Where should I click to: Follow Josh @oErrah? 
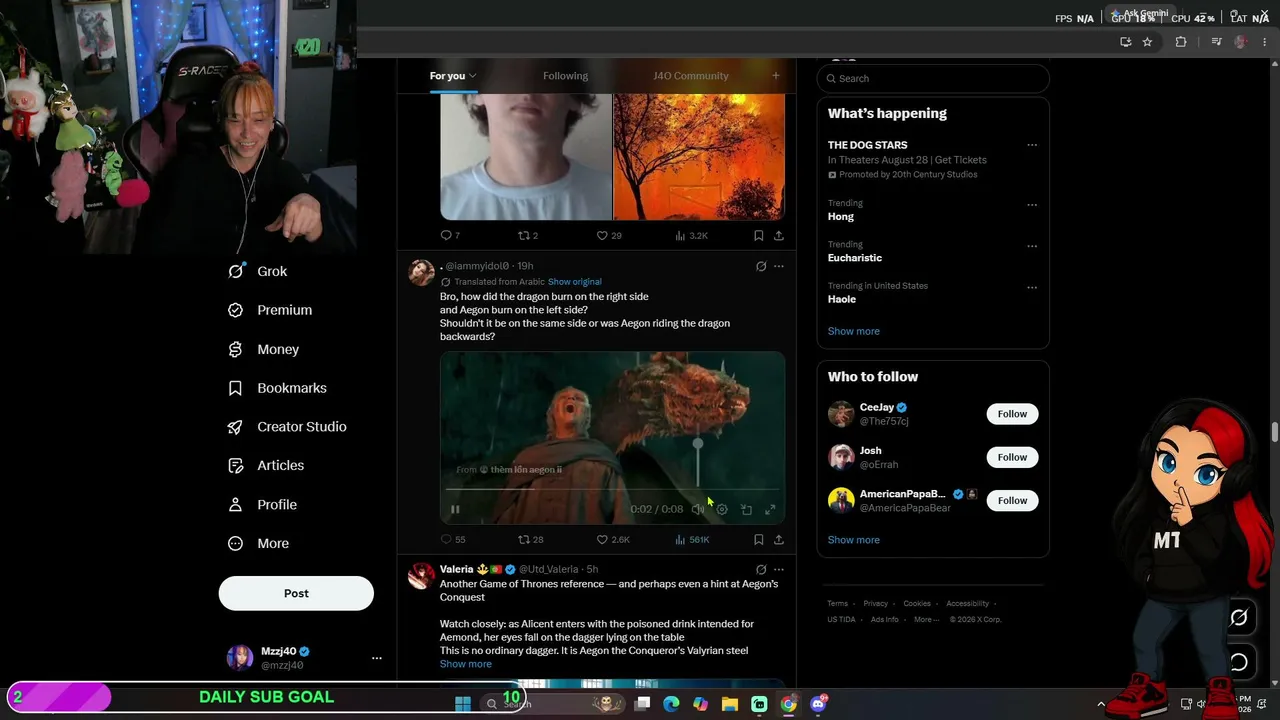[x=1012, y=457]
